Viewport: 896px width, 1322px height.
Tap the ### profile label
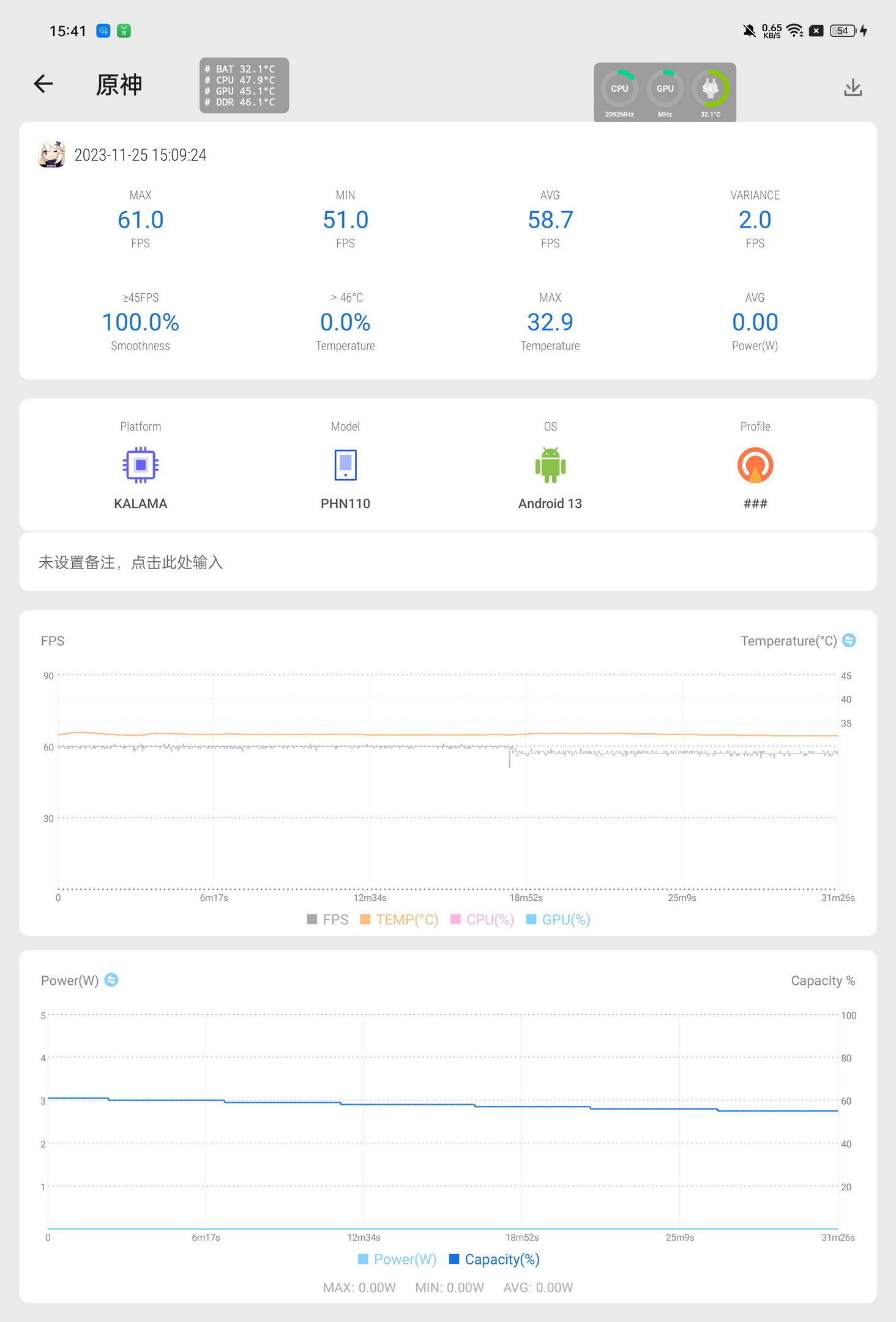coord(755,503)
